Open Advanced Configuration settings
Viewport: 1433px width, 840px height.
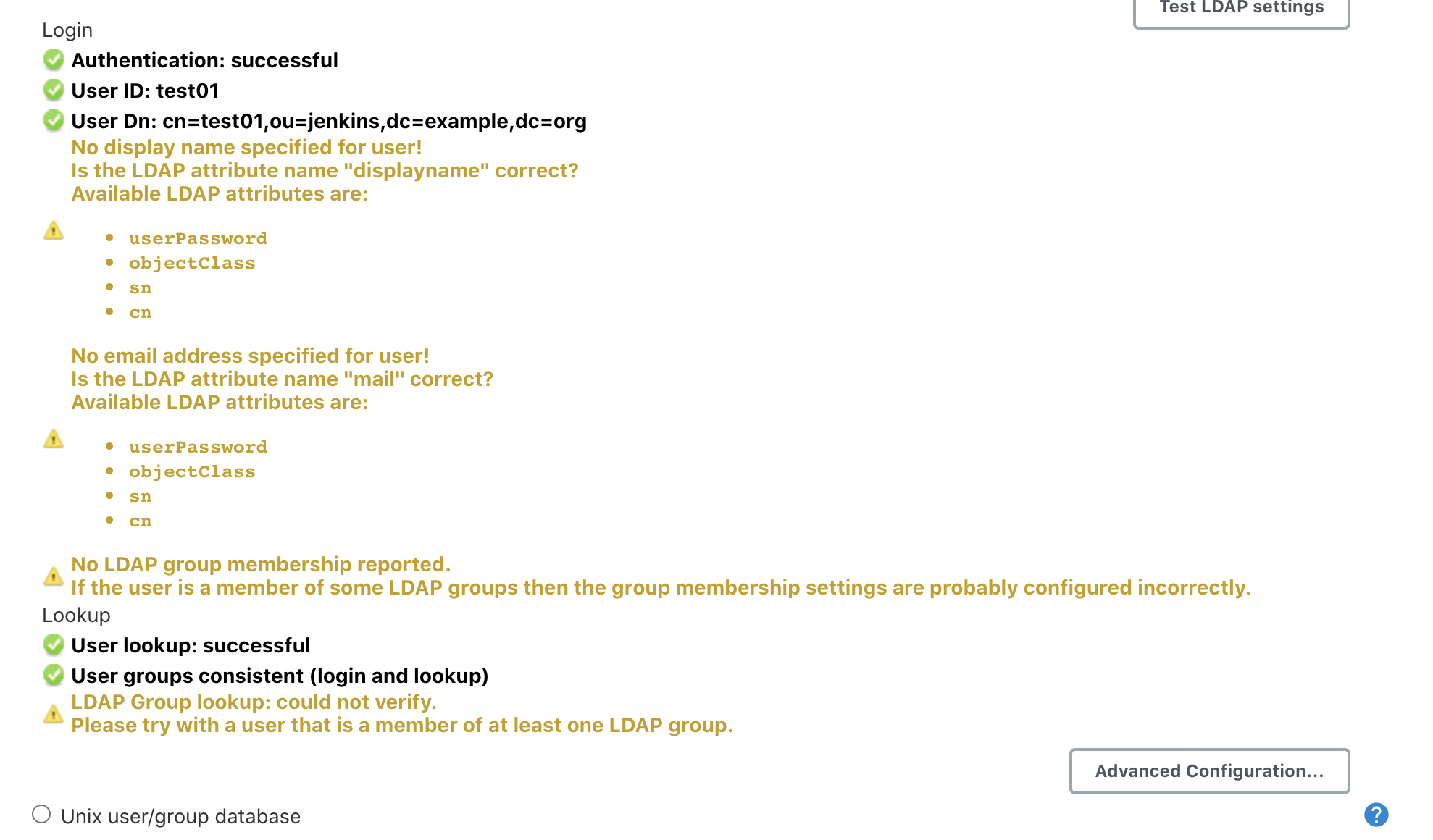1208,770
